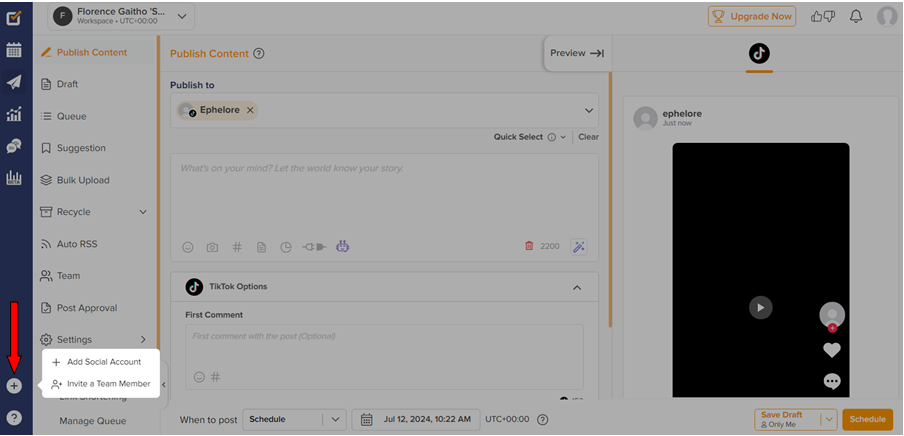The image size is (904, 436).
Task: Click comment bubble icon in TikTok preview
Action: click(x=832, y=382)
